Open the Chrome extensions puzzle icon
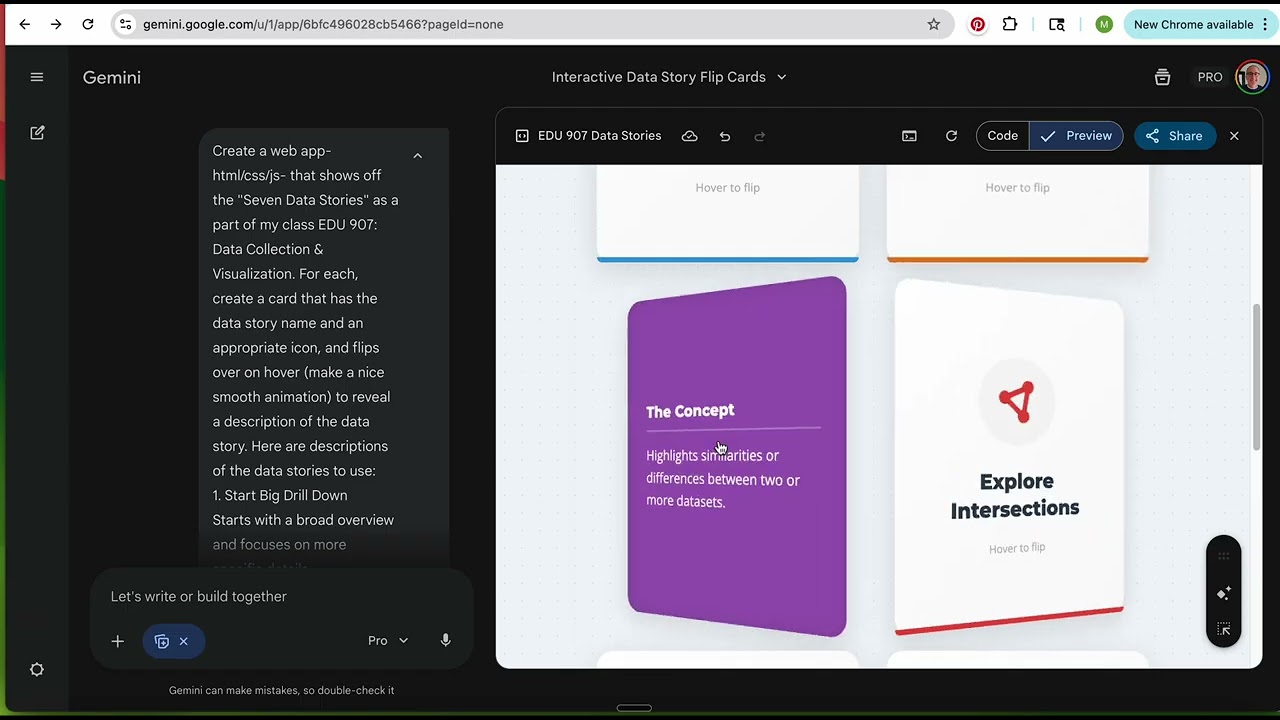The image size is (1280, 720). (x=1010, y=24)
